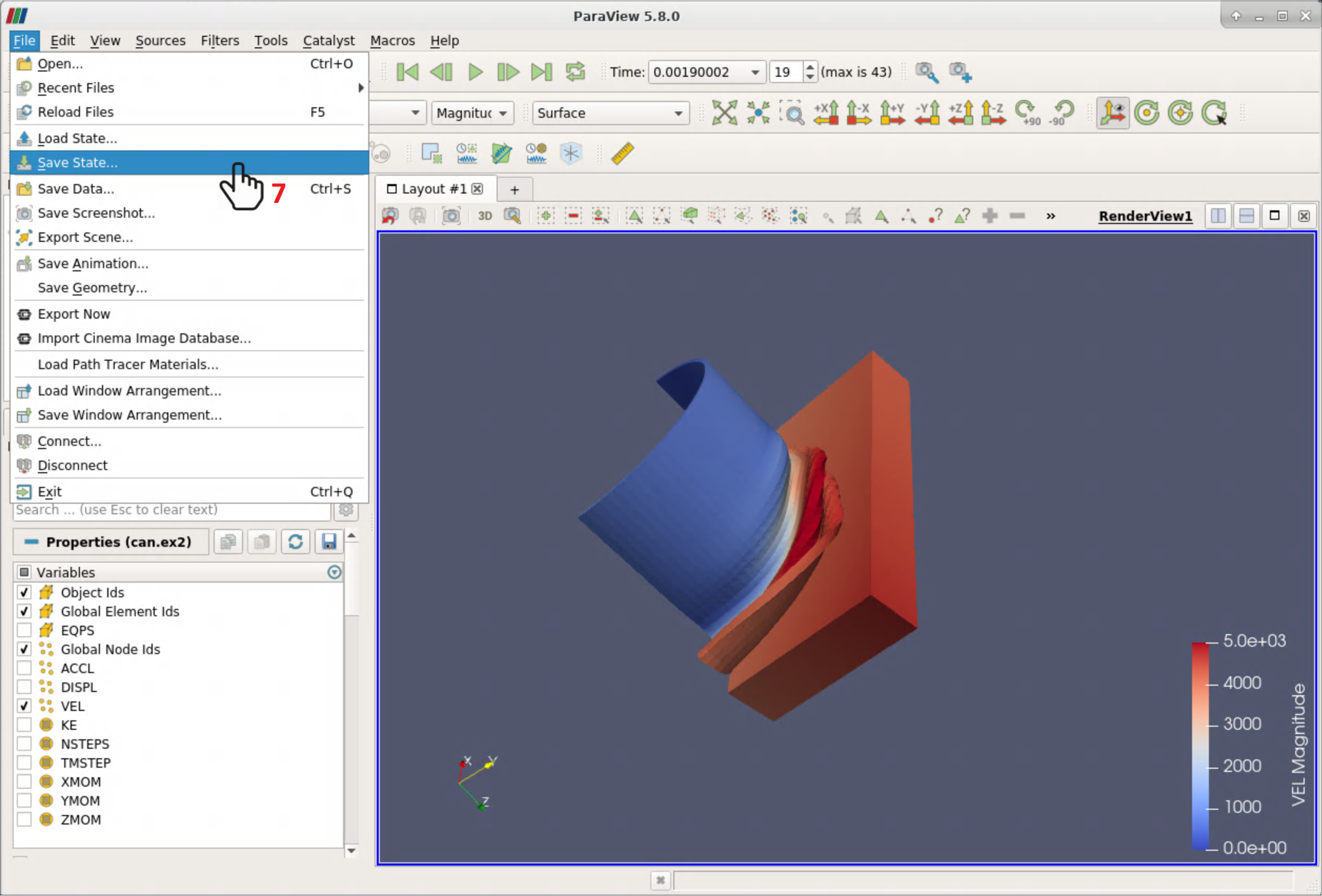The height and width of the screenshot is (896, 1322).
Task: Click in the properties search field
Action: [172, 510]
